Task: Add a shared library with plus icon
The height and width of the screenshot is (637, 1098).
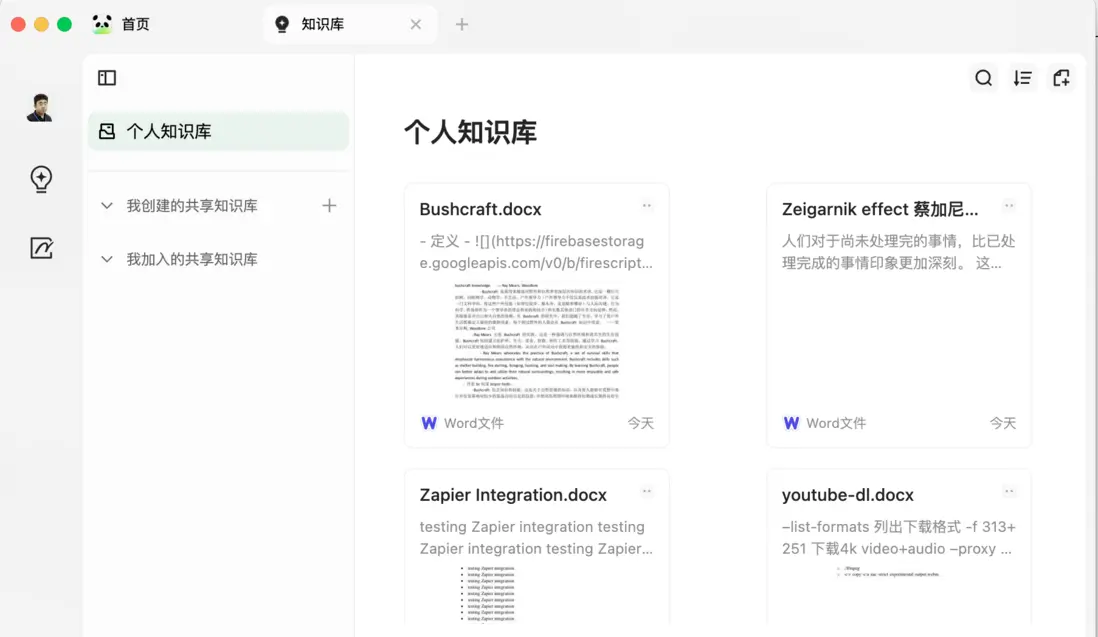Action: pos(329,205)
